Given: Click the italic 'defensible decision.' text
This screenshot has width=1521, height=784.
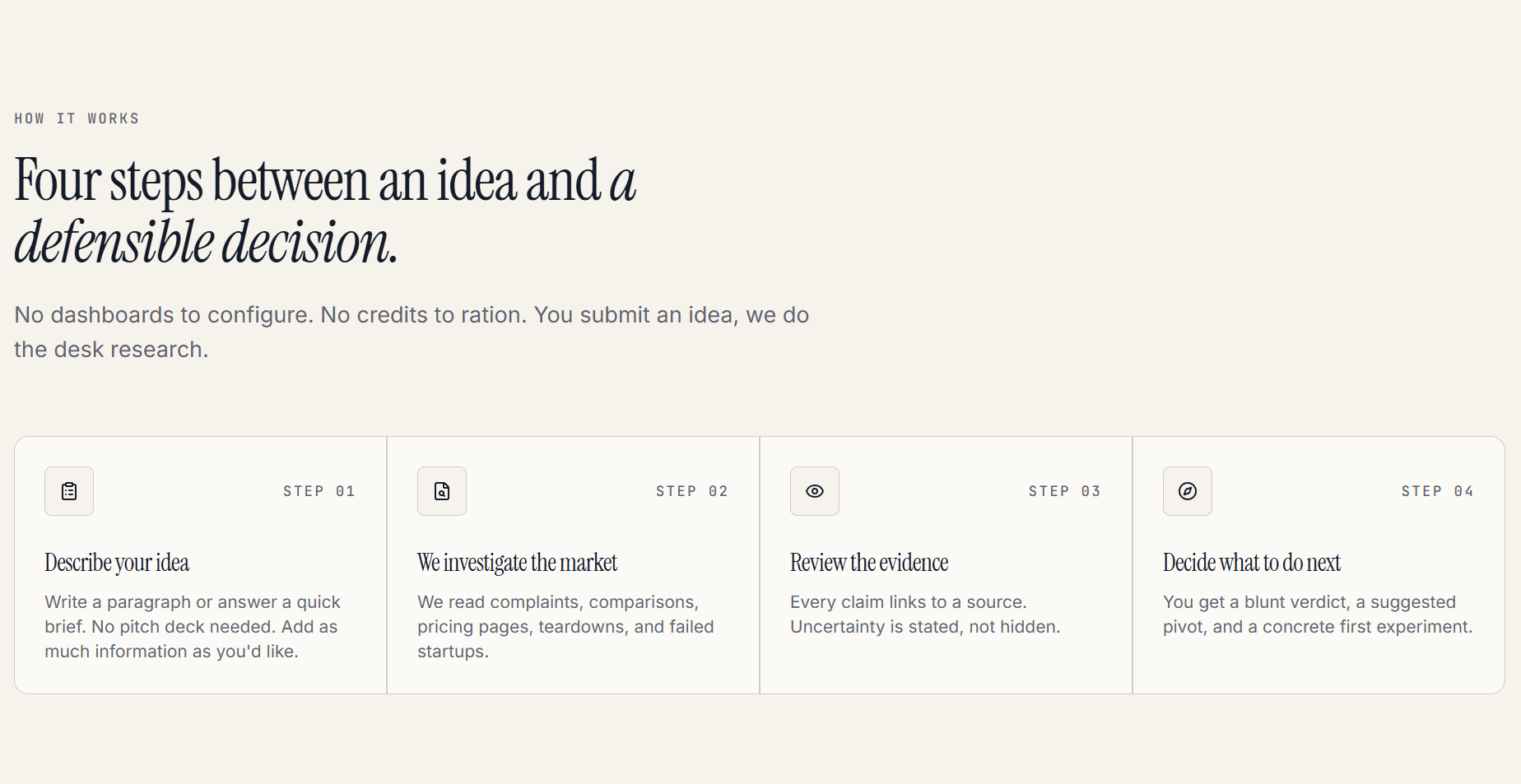Looking at the screenshot, I should 206,243.
